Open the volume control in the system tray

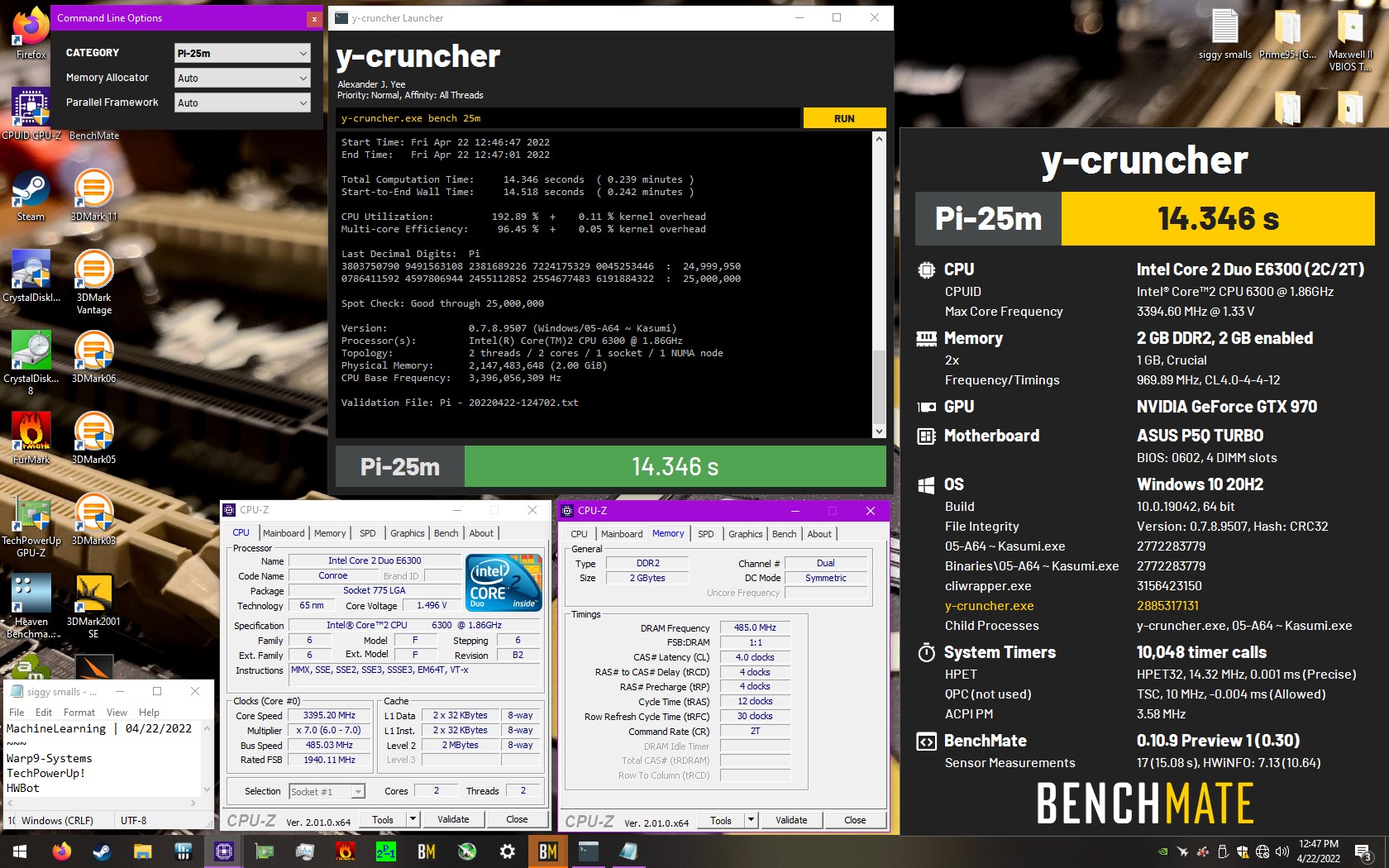click(1282, 851)
